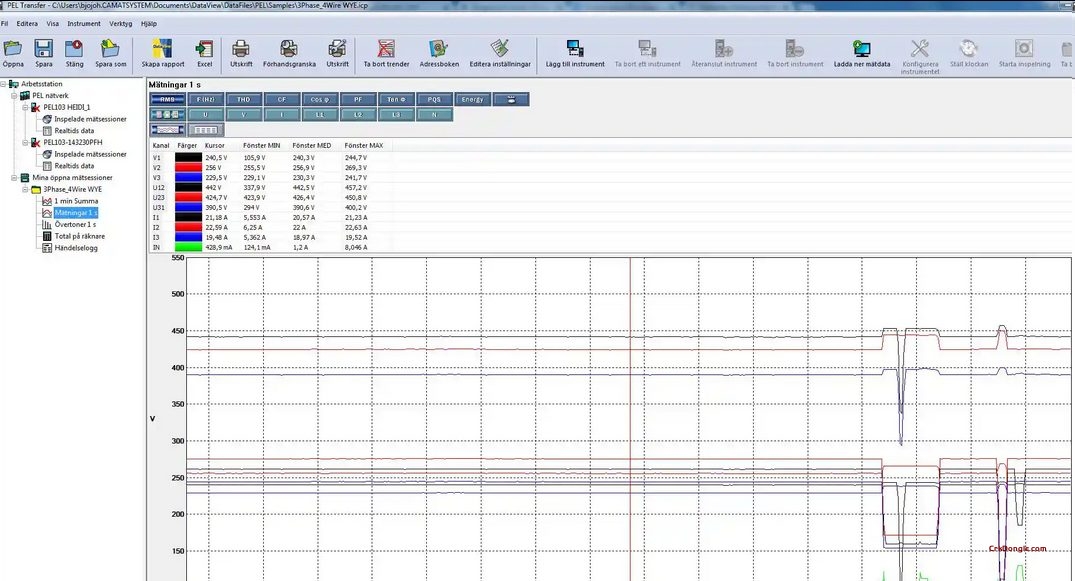Click Ta bort instrument icon

(x=795, y=49)
